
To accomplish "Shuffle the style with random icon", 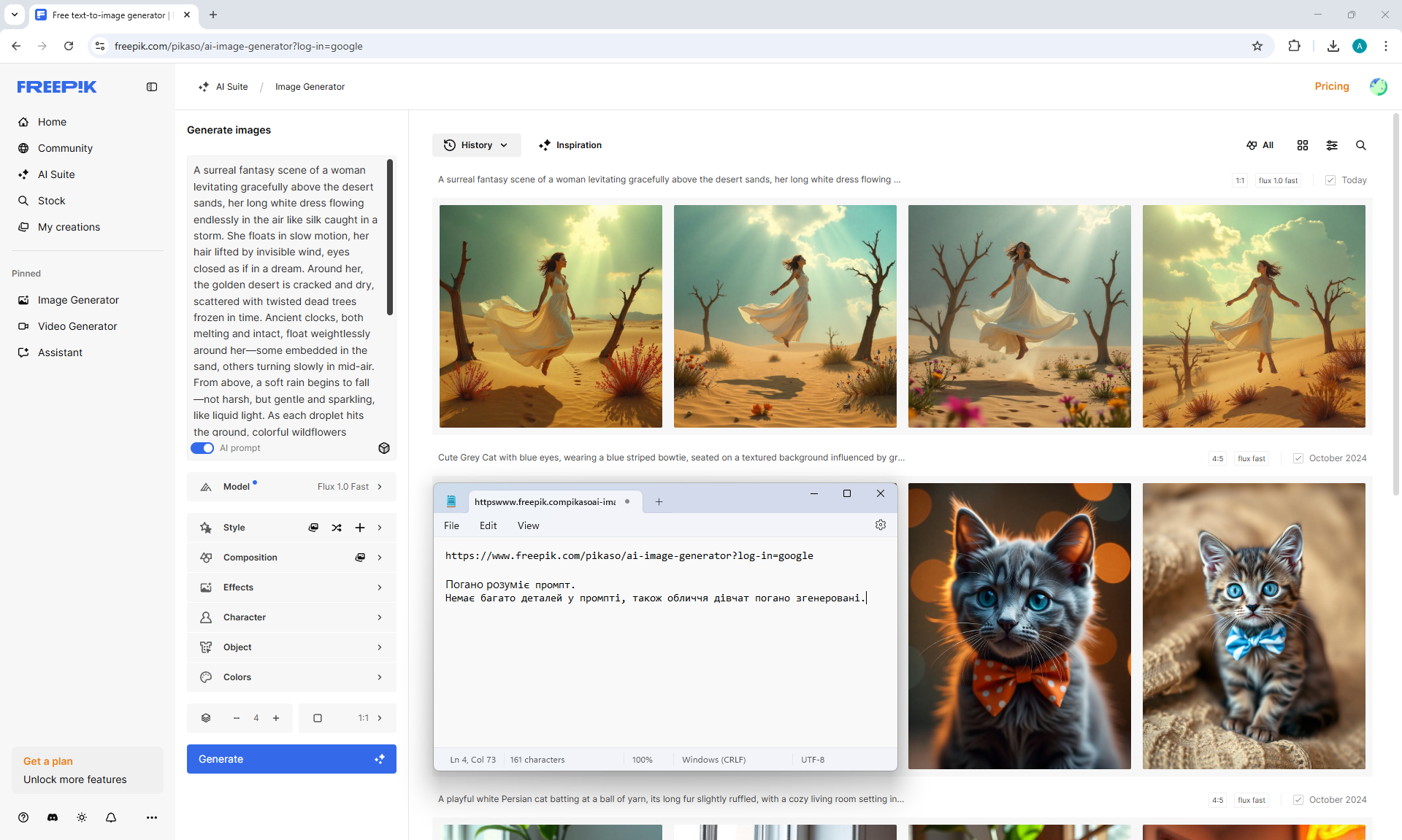I will point(337,528).
